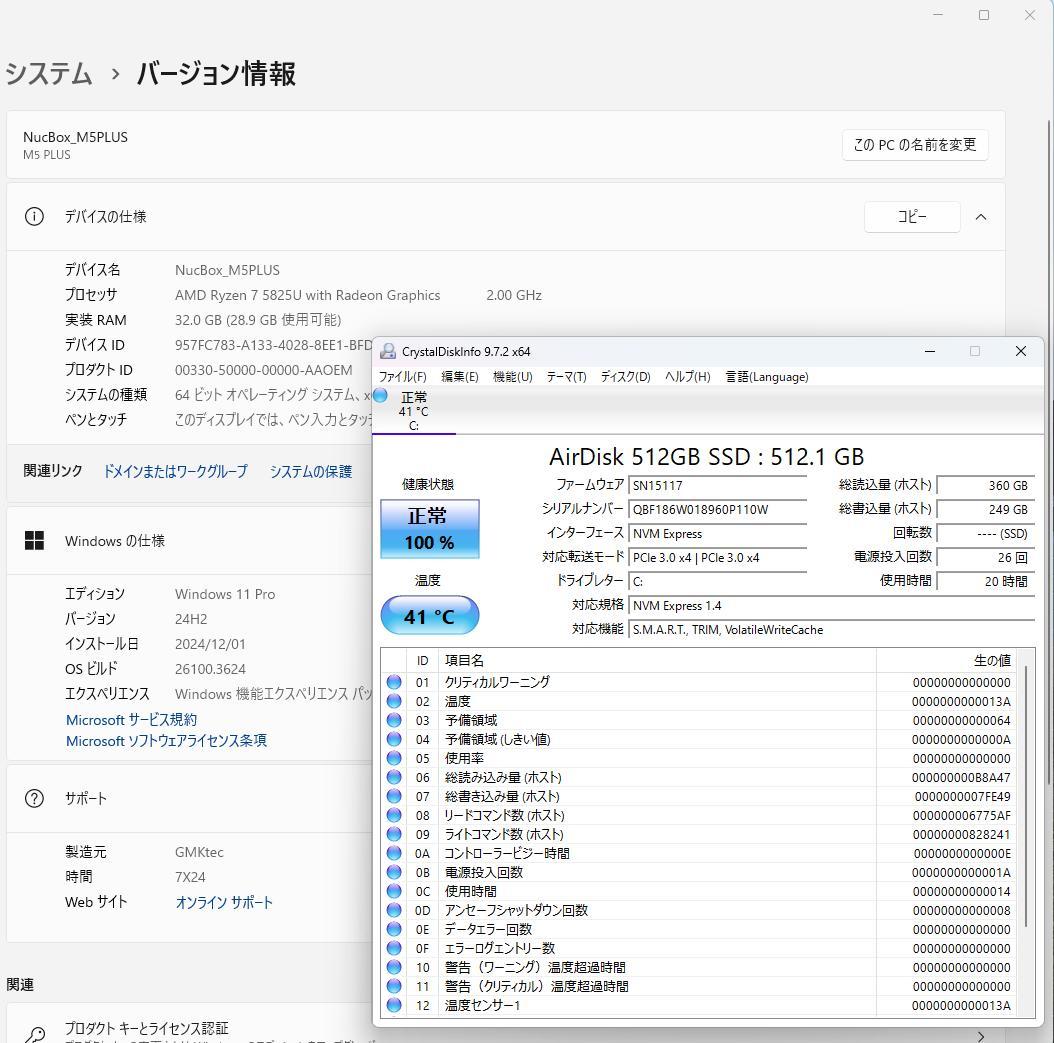Open the 機能(U) menu
The image size is (1054, 1043).
[512, 377]
